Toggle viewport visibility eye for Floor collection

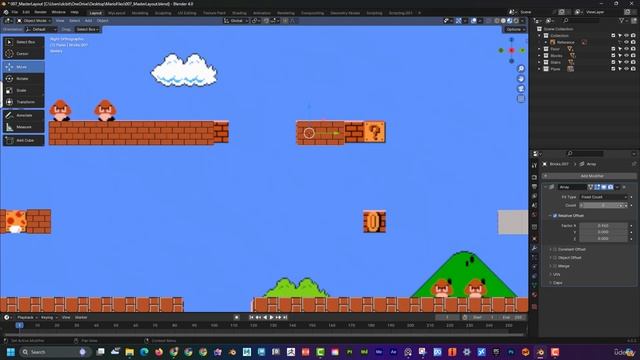[627, 49]
